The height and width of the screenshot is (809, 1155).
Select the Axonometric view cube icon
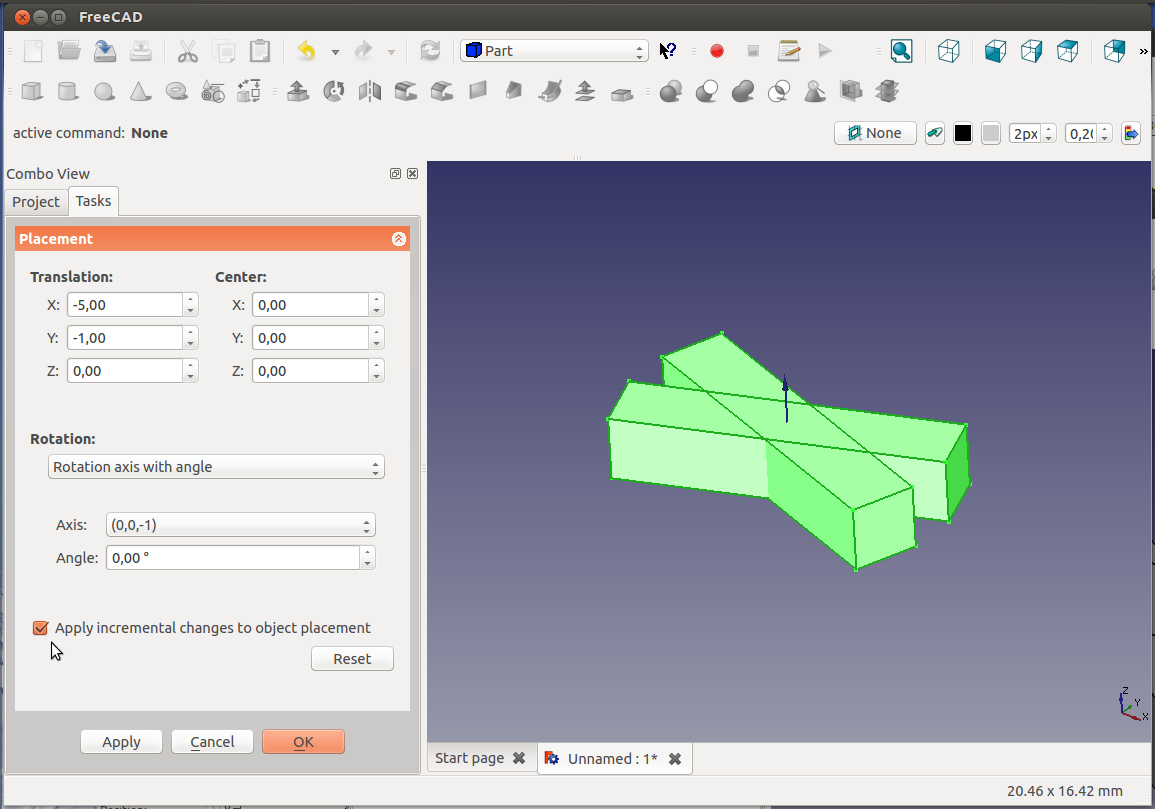948,51
